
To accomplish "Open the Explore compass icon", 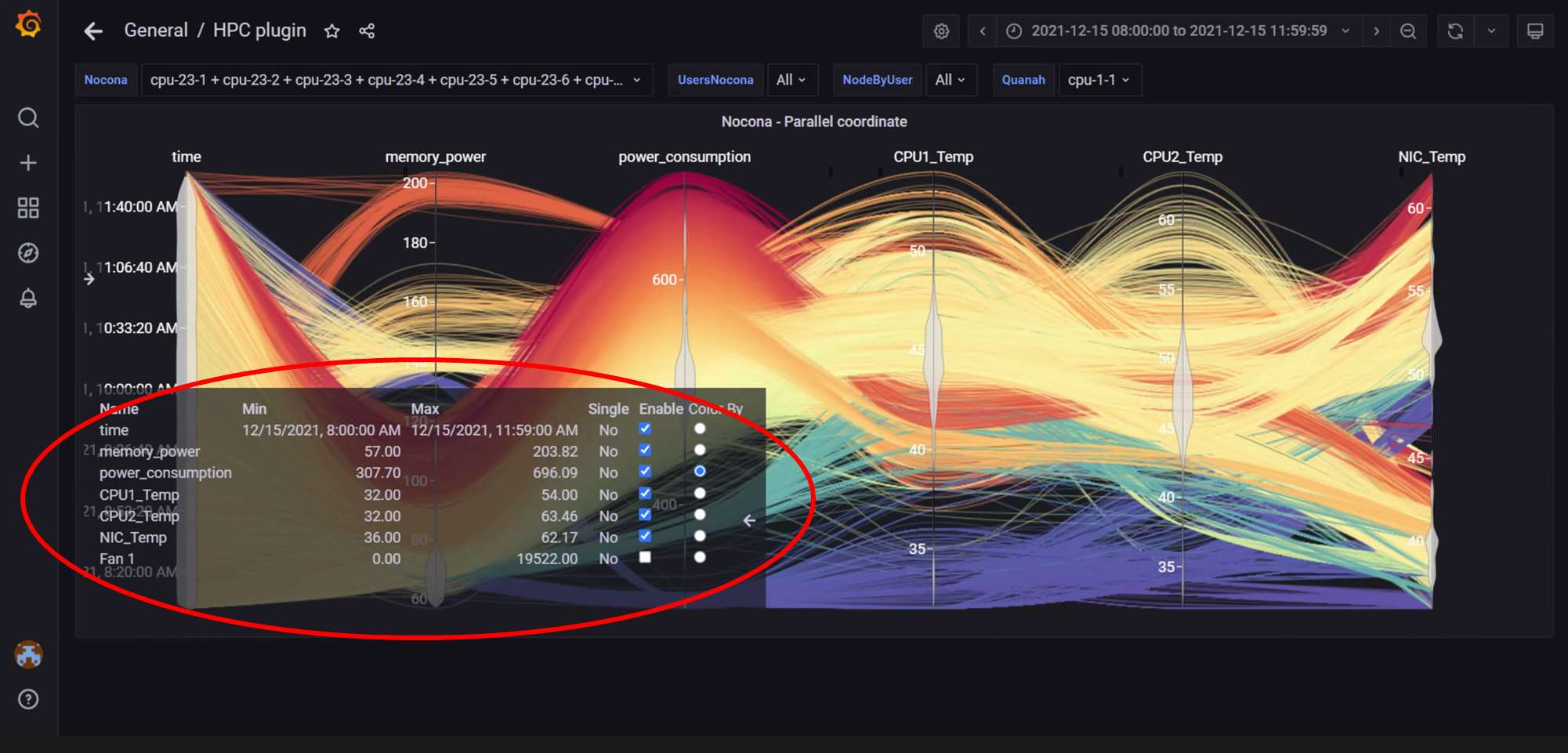I will pyautogui.click(x=28, y=253).
